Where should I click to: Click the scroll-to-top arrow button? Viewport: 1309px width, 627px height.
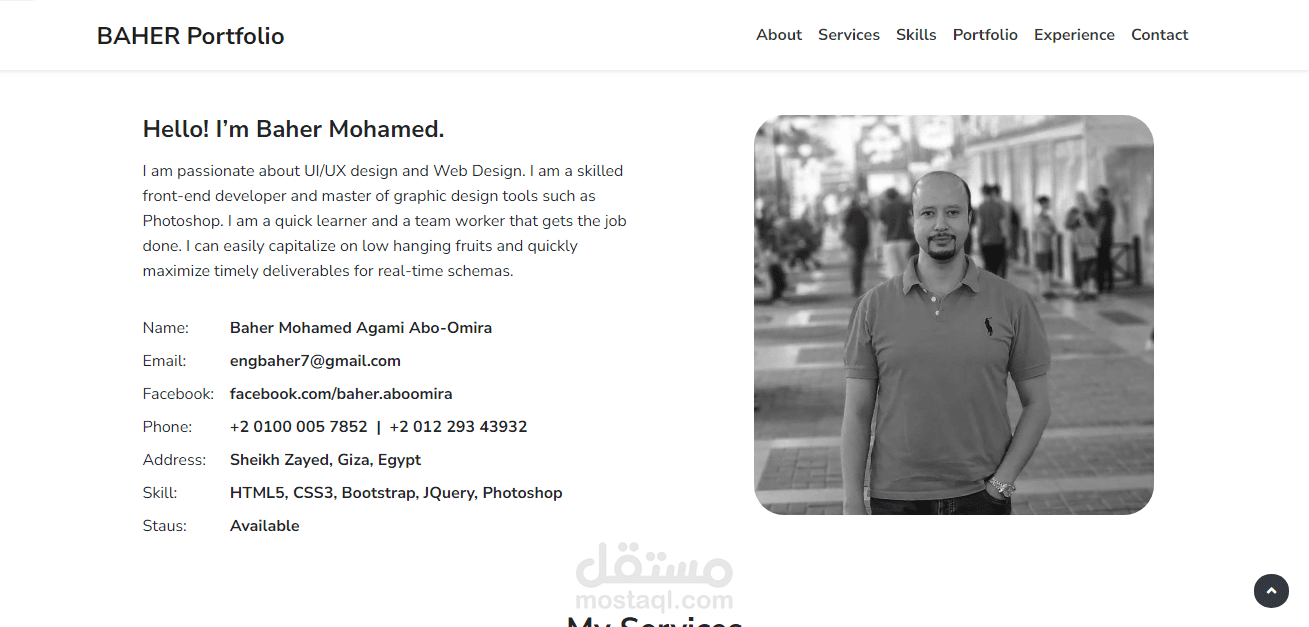coord(1271,591)
